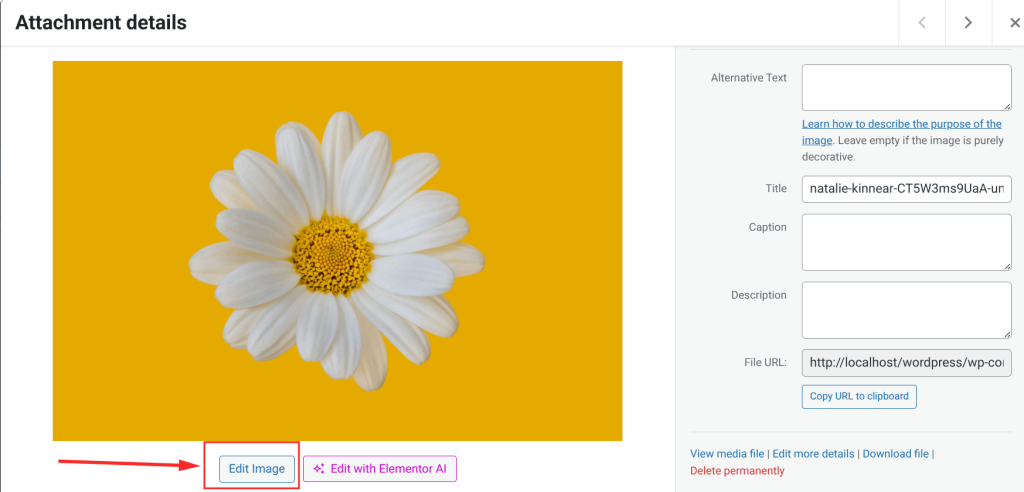Viewport: 1024px width, 492px height.
Task: Click the Alternative Text label
Action: pyautogui.click(x=748, y=78)
